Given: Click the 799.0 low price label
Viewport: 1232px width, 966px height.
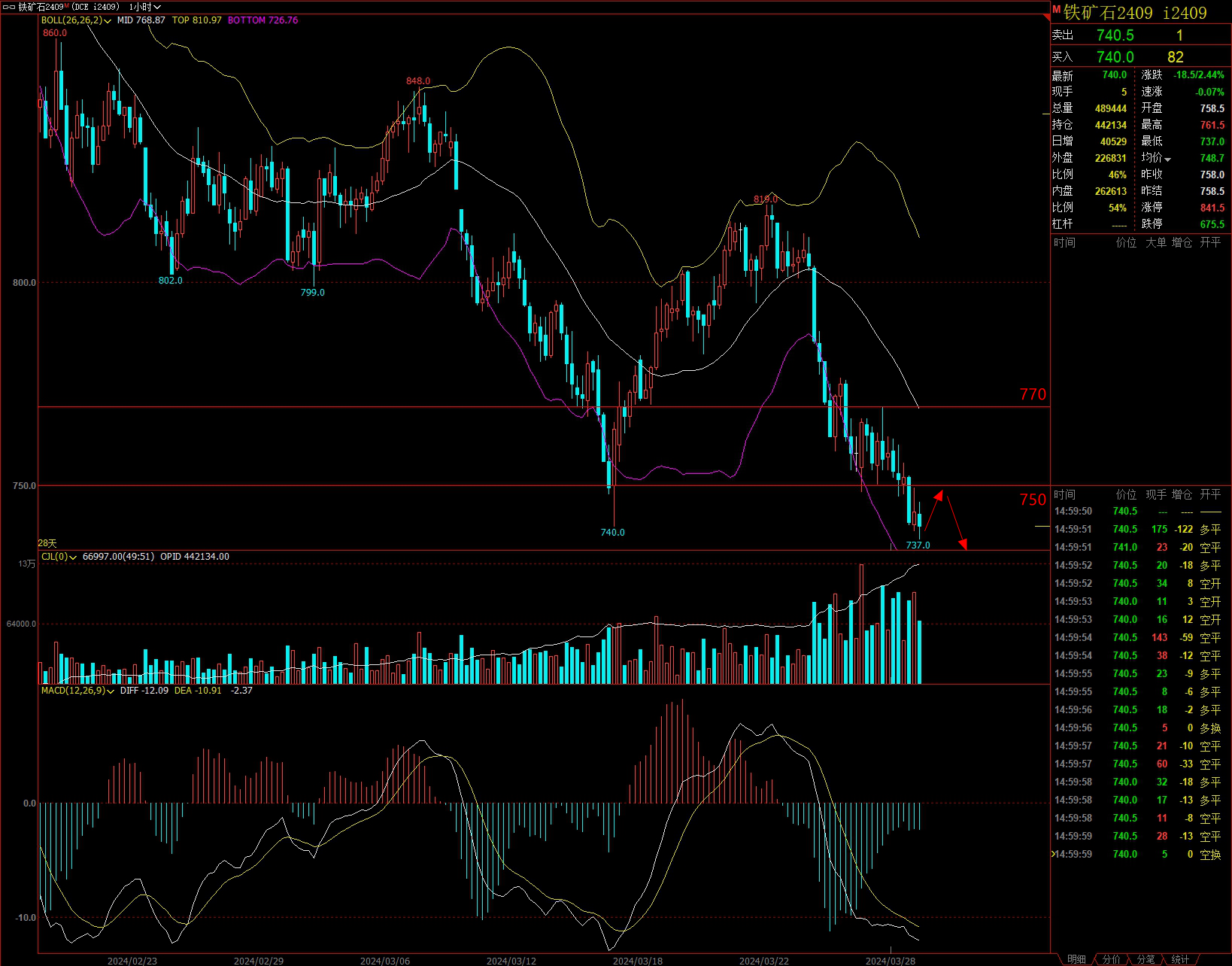Looking at the screenshot, I should click(x=312, y=293).
